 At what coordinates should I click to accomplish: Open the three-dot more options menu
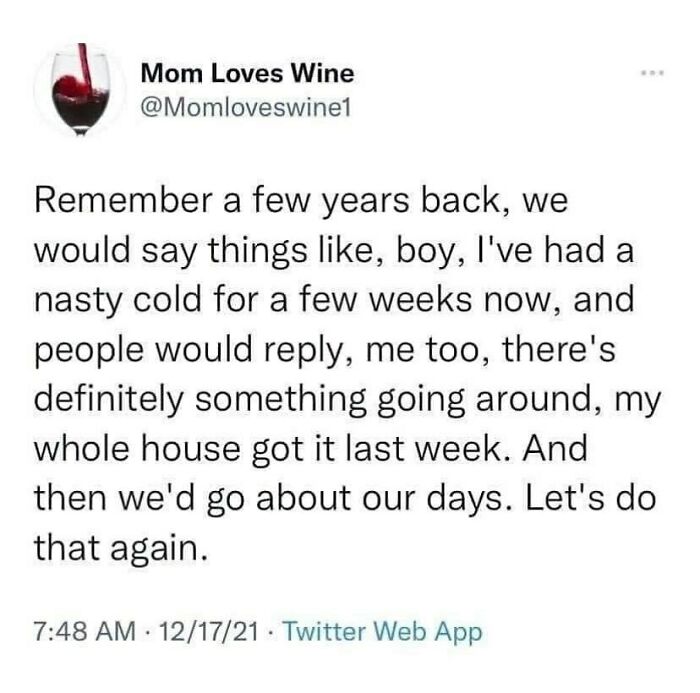(x=654, y=72)
